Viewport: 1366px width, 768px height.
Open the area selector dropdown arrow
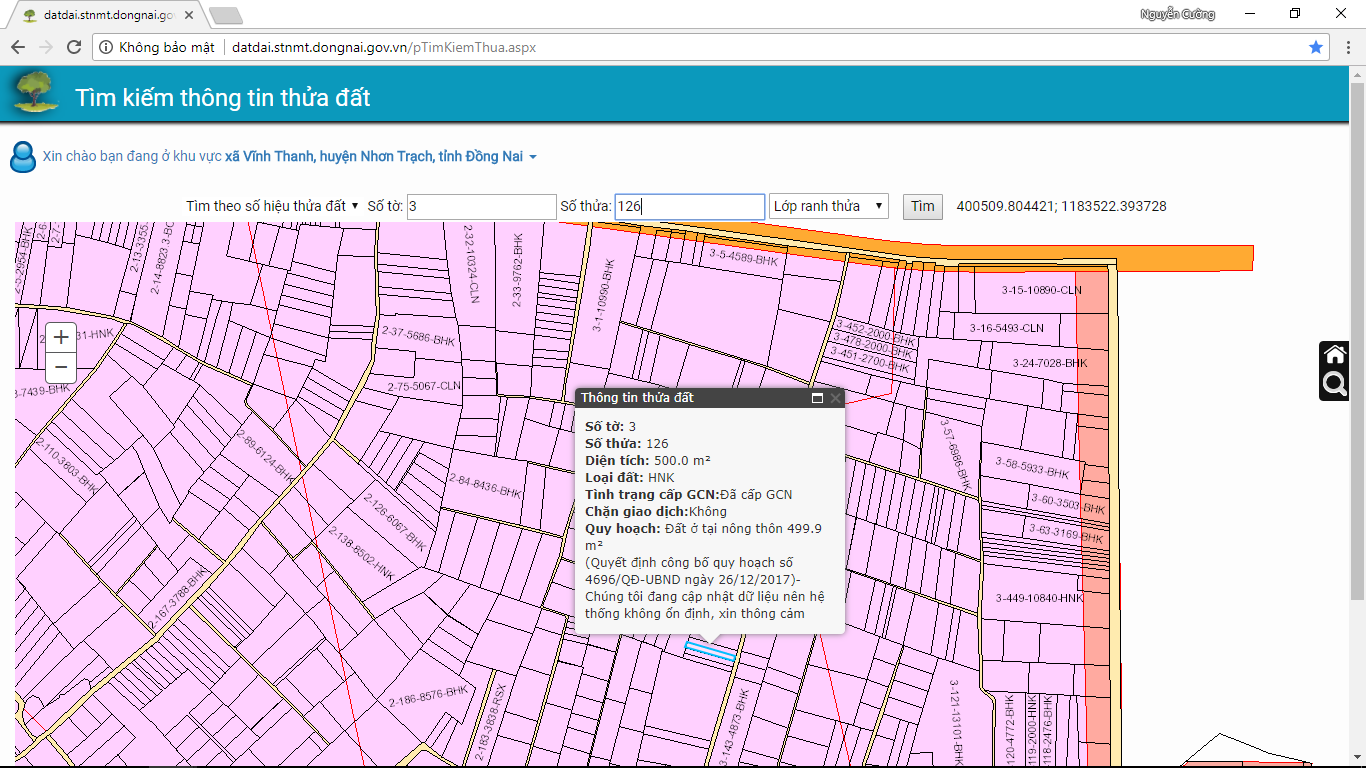[x=533, y=157]
